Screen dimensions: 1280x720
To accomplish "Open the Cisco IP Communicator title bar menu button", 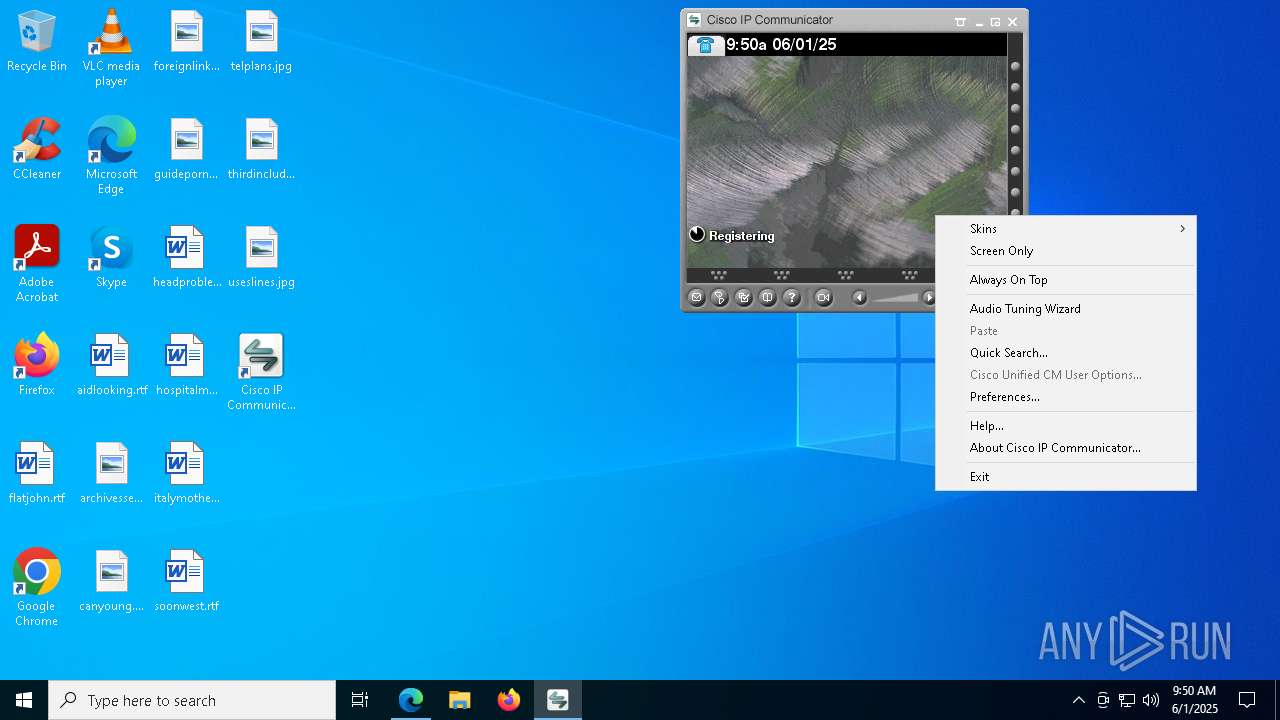I will pos(960,21).
